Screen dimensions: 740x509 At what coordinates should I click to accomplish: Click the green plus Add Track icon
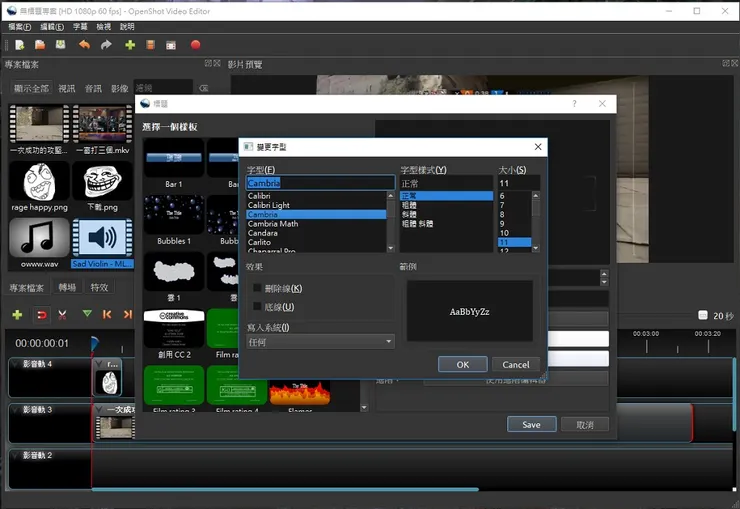pyautogui.click(x=17, y=315)
